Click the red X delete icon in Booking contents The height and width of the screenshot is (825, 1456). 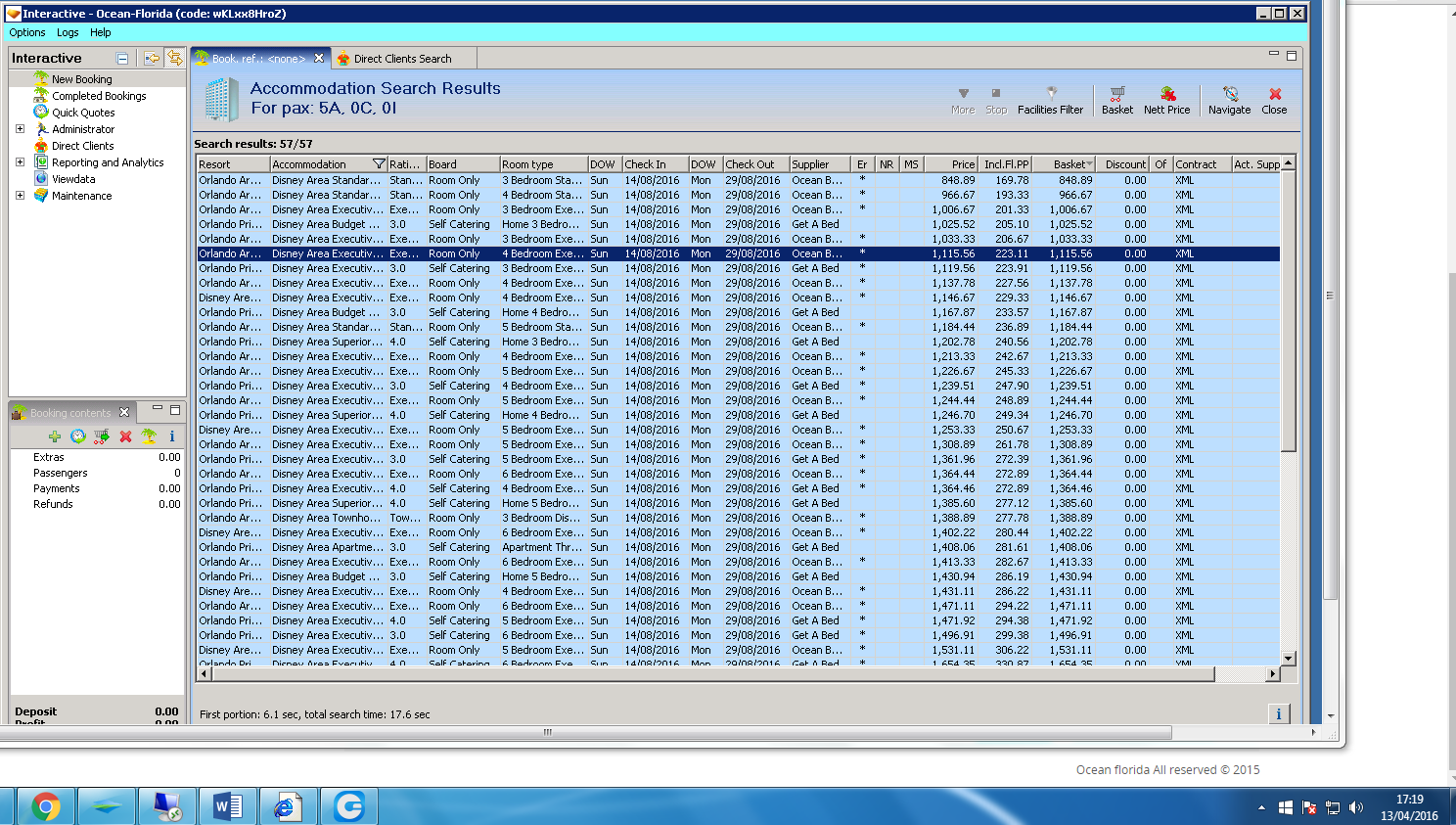(125, 436)
